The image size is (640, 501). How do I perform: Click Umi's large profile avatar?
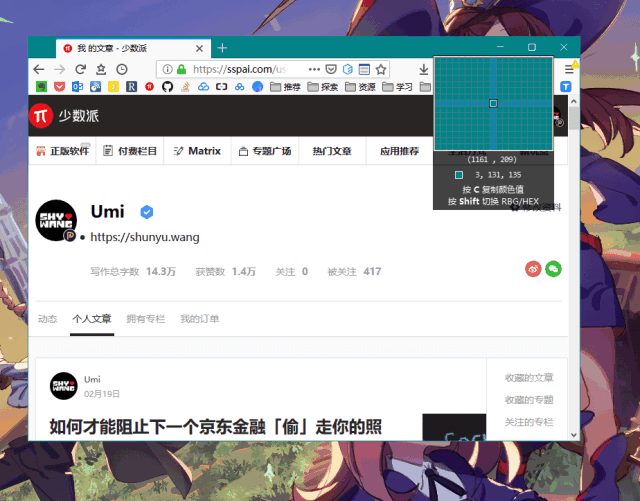[56, 220]
